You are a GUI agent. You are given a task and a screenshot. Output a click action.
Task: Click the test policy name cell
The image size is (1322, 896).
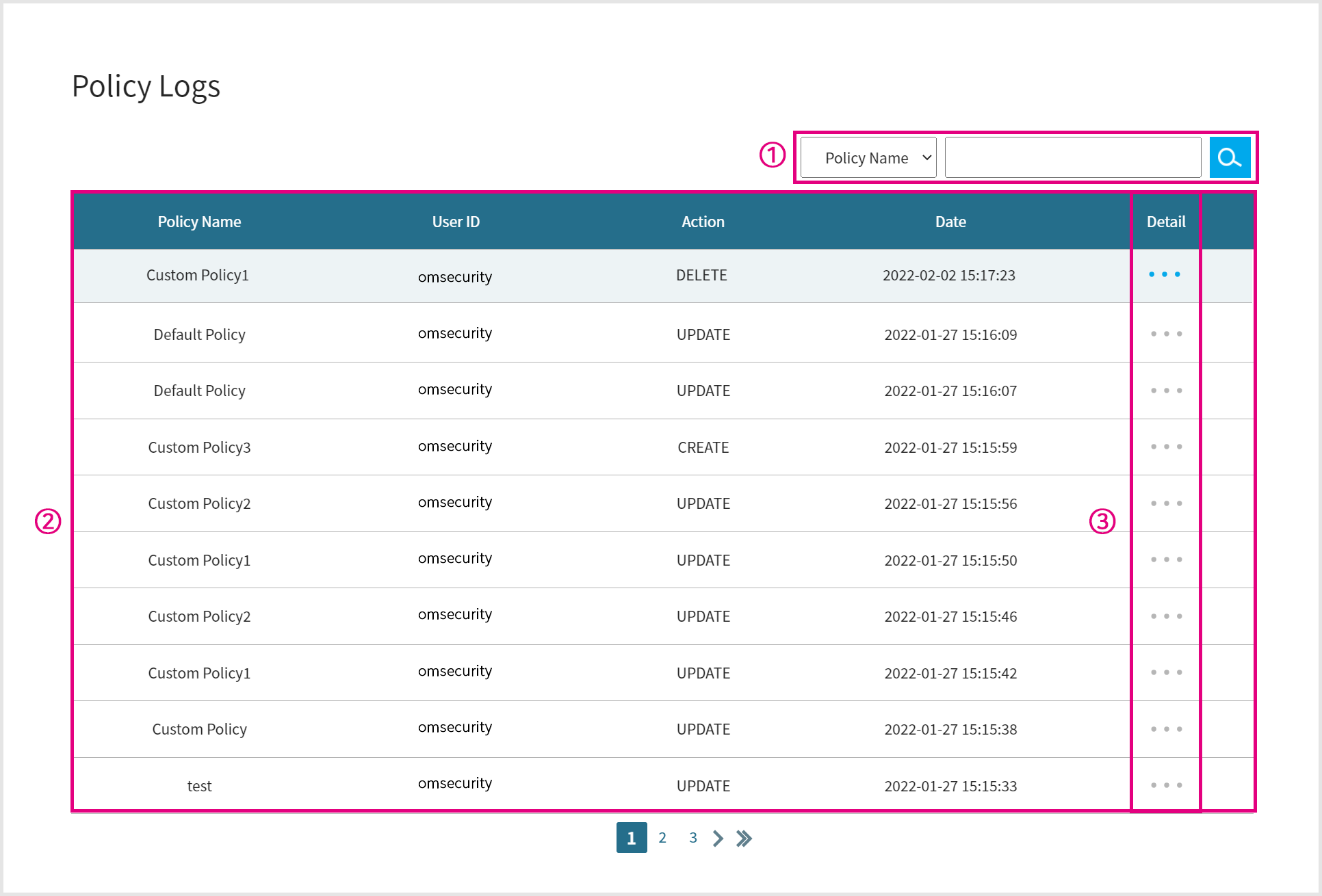click(x=199, y=786)
